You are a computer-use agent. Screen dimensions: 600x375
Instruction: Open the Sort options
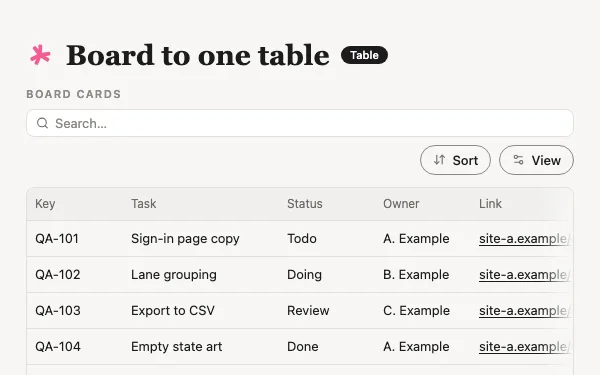[x=455, y=160]
